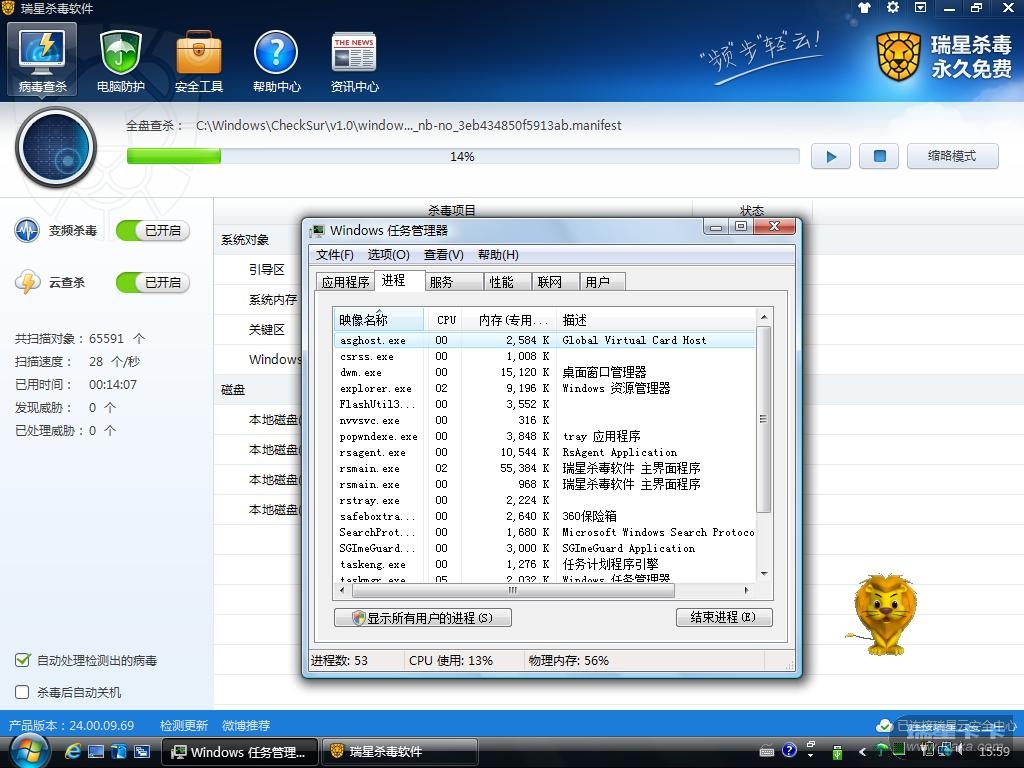The image size is (1024, 768).
Task: Open the 文件(F) menu in Task Manager
Action: [x=335, y=255]
